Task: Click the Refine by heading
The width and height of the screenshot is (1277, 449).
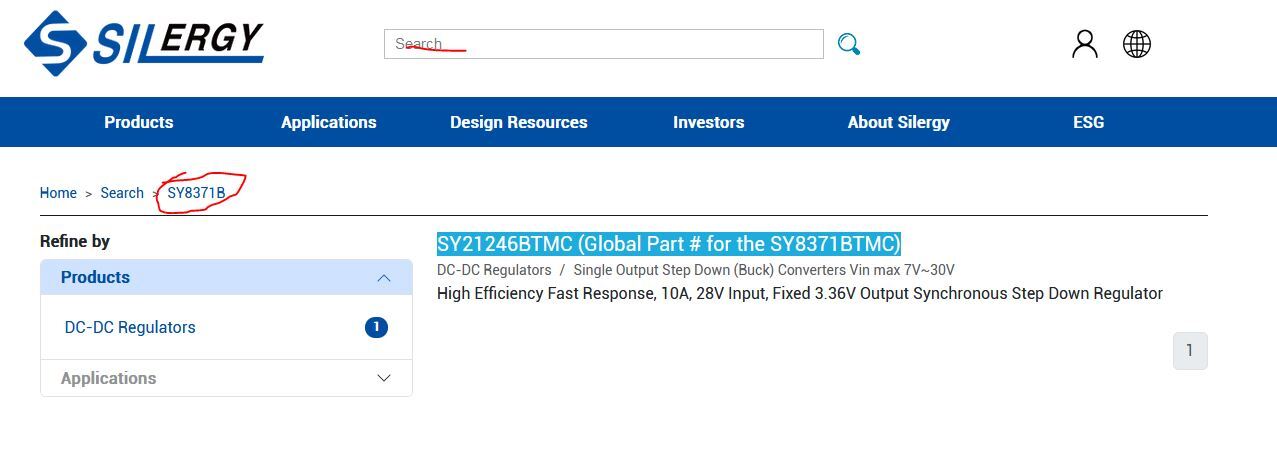Action: 75,241
